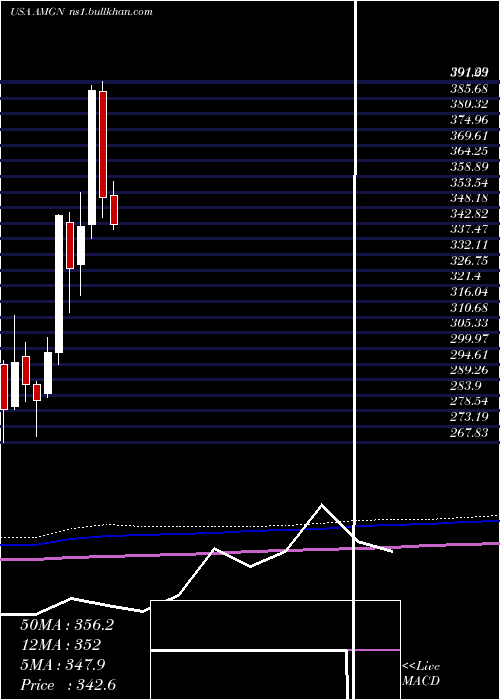The image size is (500, 700).
Task: Click the 'Price : 342.6' readout
Action: [x=68, y=685]
